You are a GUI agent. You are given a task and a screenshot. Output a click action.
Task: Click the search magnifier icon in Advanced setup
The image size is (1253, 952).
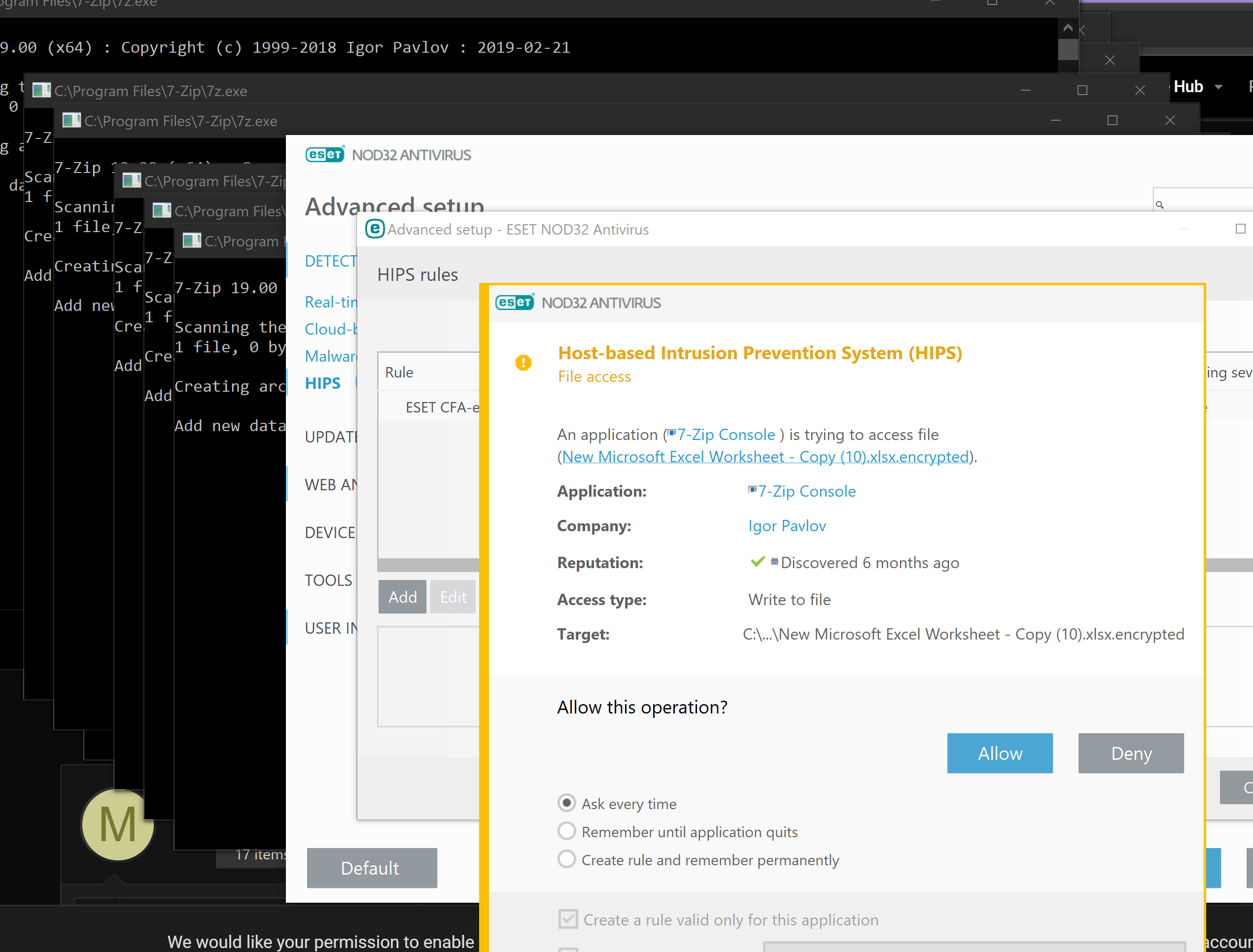pos(1159,204)
